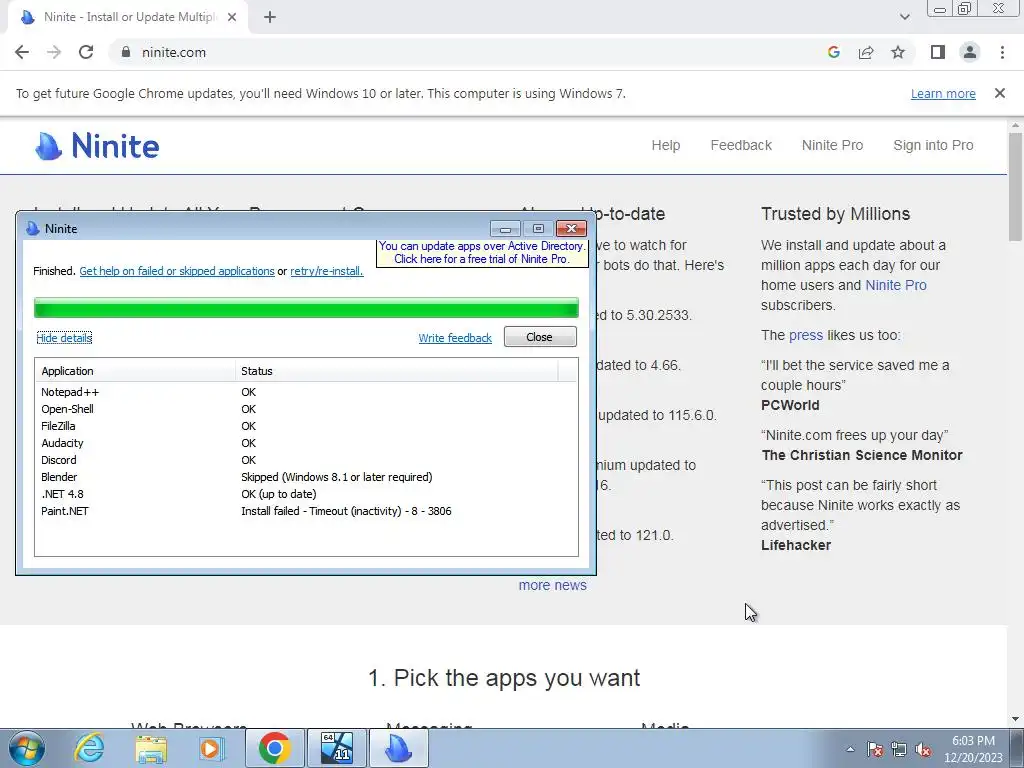Viewport: 1024px width, 768px height.
Task: Click the Install failed Timeout status text
Action: (346, 511)
